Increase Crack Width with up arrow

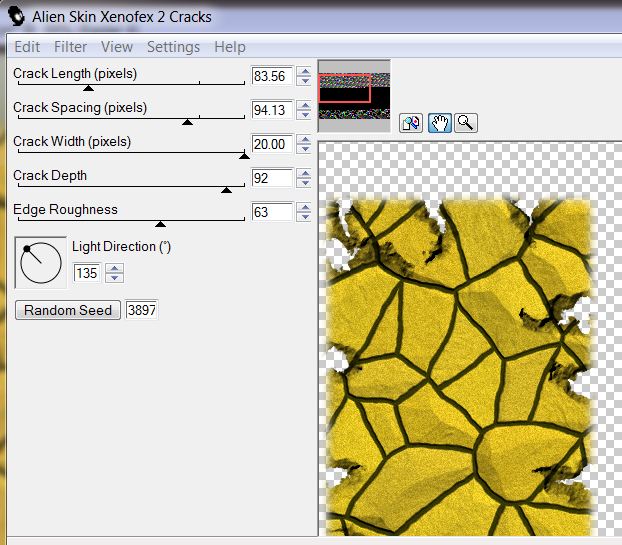coord(305,140)
